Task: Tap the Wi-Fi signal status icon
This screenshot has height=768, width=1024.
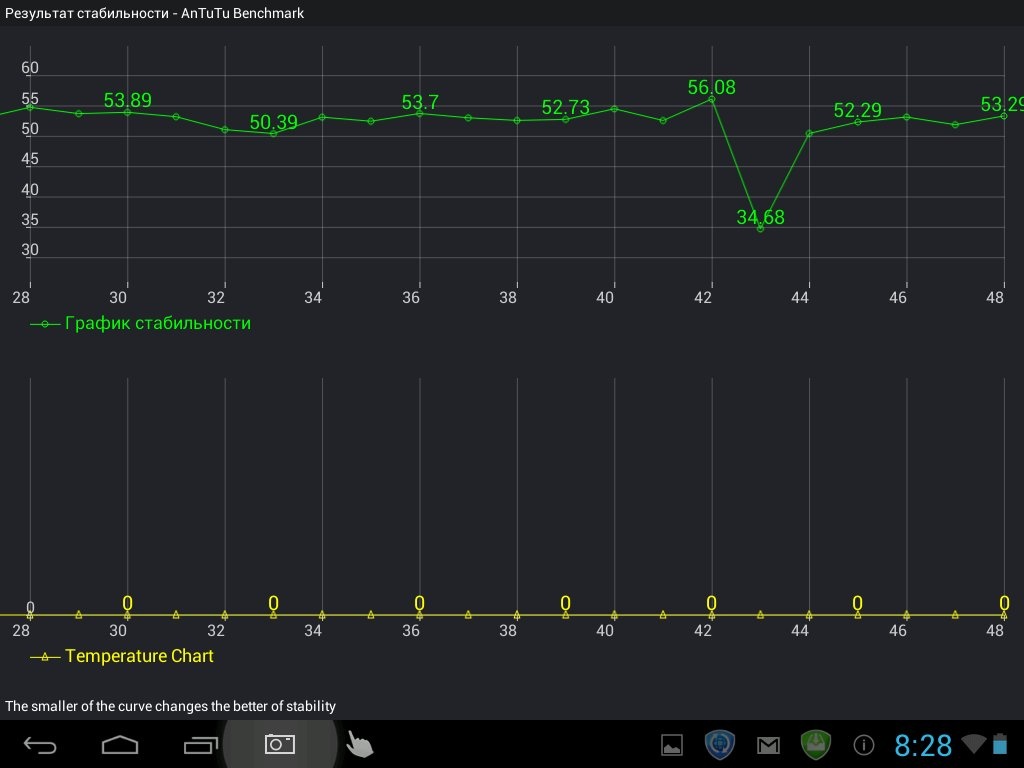Action: 972,744
